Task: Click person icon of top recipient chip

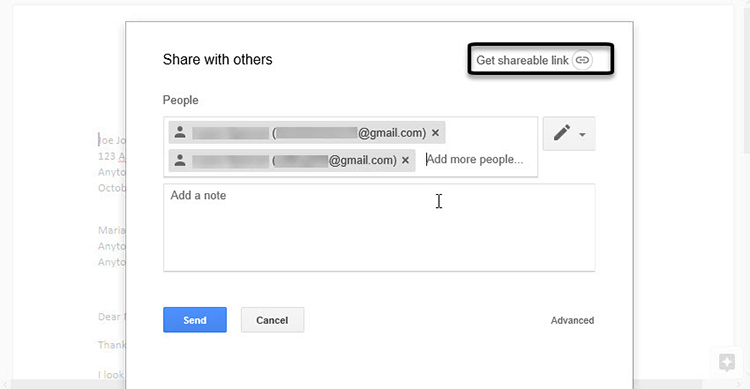Action: tap(180, 132)
